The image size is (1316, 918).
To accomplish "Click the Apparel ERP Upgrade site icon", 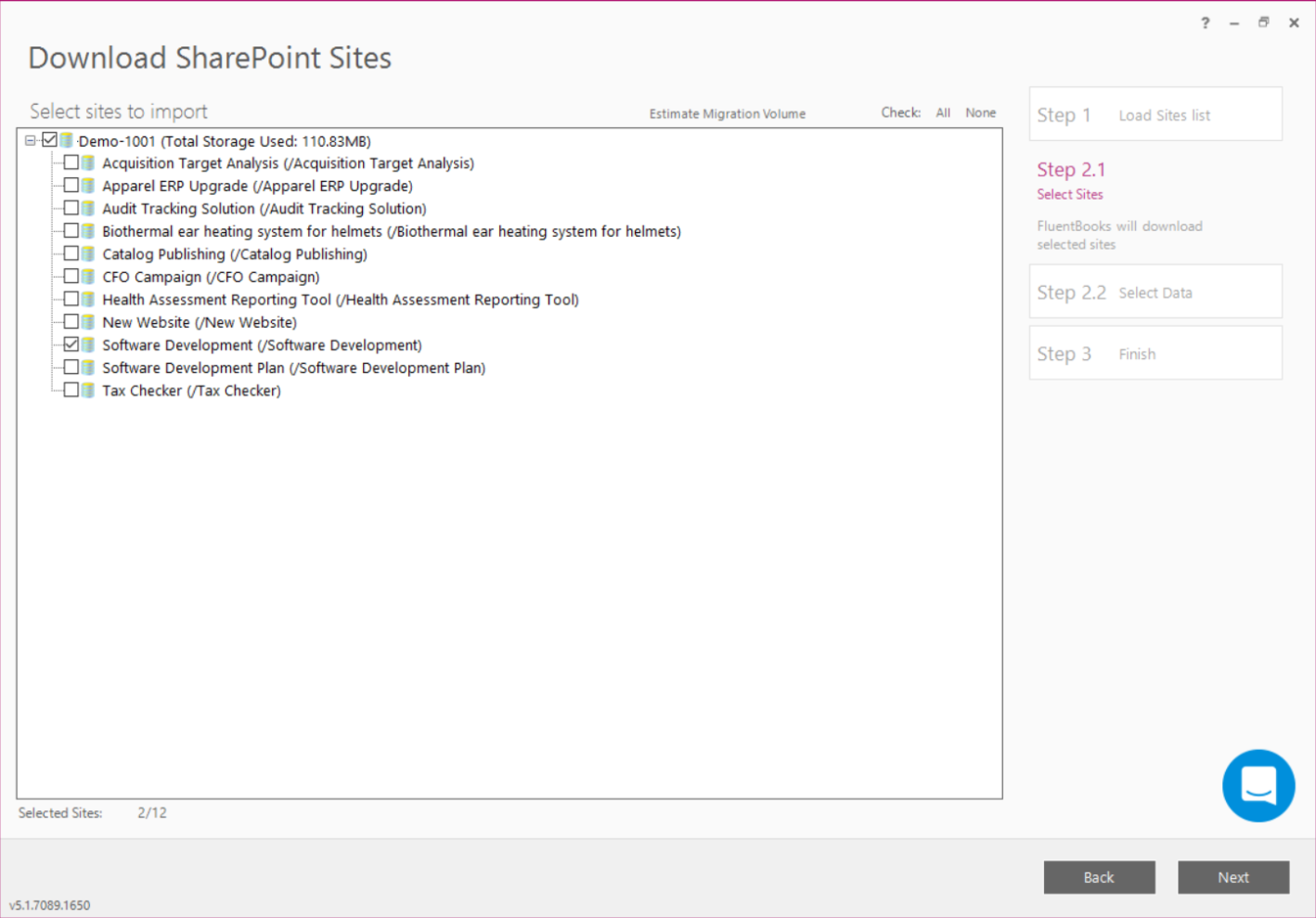I will (88, 186).
